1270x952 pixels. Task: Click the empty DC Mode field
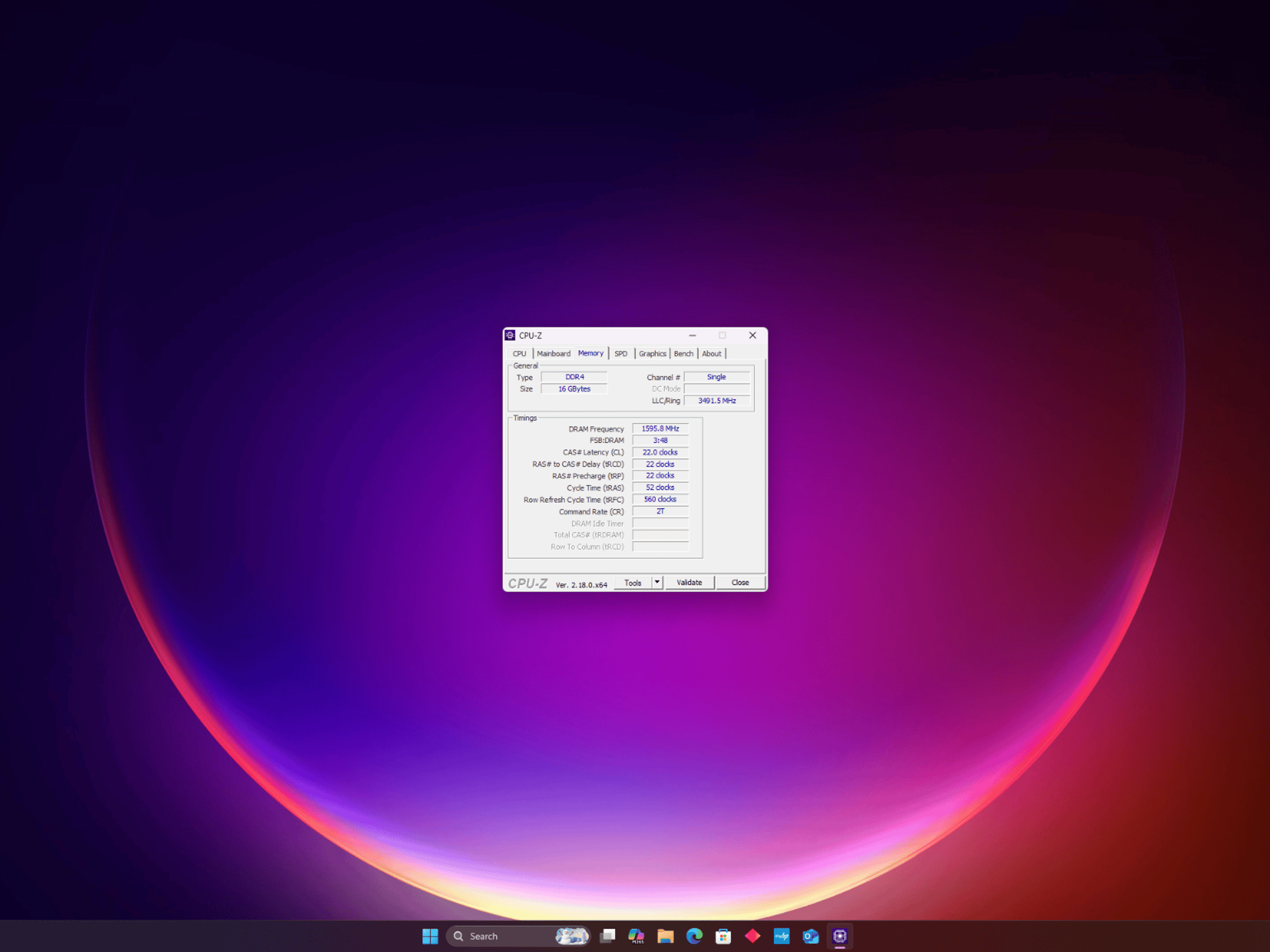click(717, 389)
